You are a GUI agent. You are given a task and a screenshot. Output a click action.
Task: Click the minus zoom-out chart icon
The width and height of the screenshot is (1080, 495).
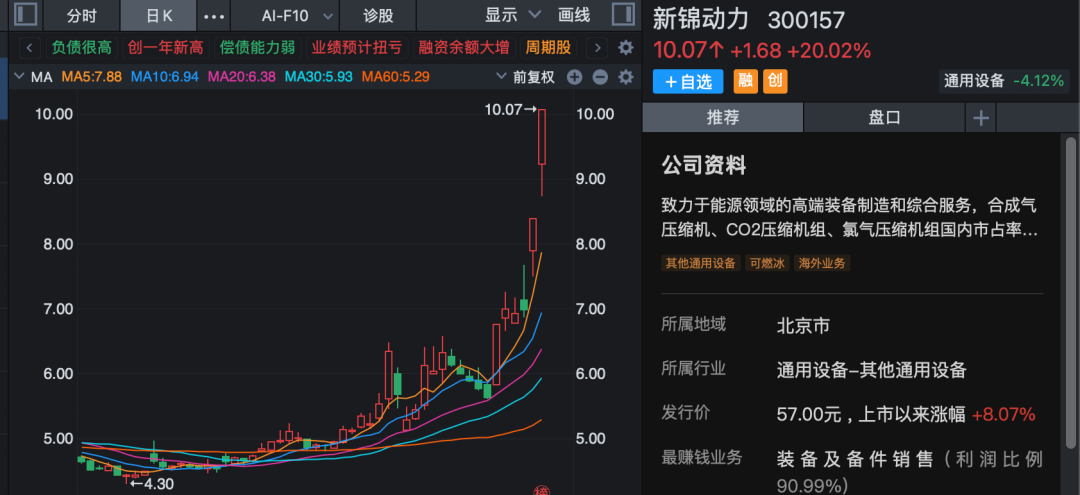600,77
